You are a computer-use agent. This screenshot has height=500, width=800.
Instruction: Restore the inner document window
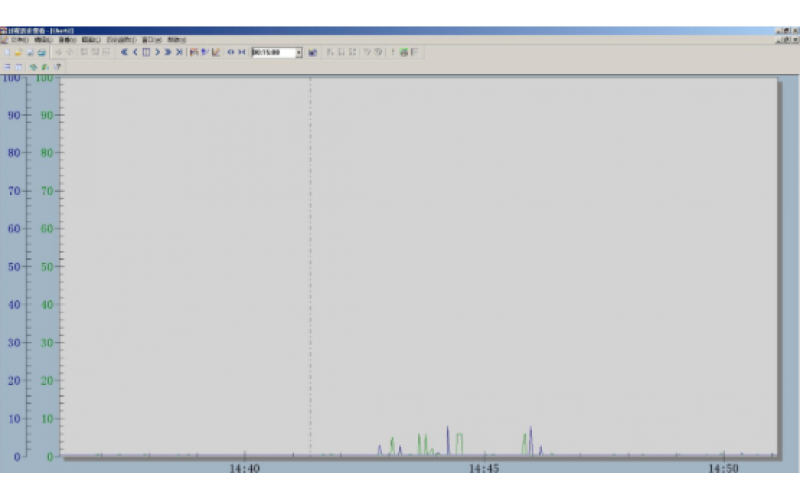(785, 39)
